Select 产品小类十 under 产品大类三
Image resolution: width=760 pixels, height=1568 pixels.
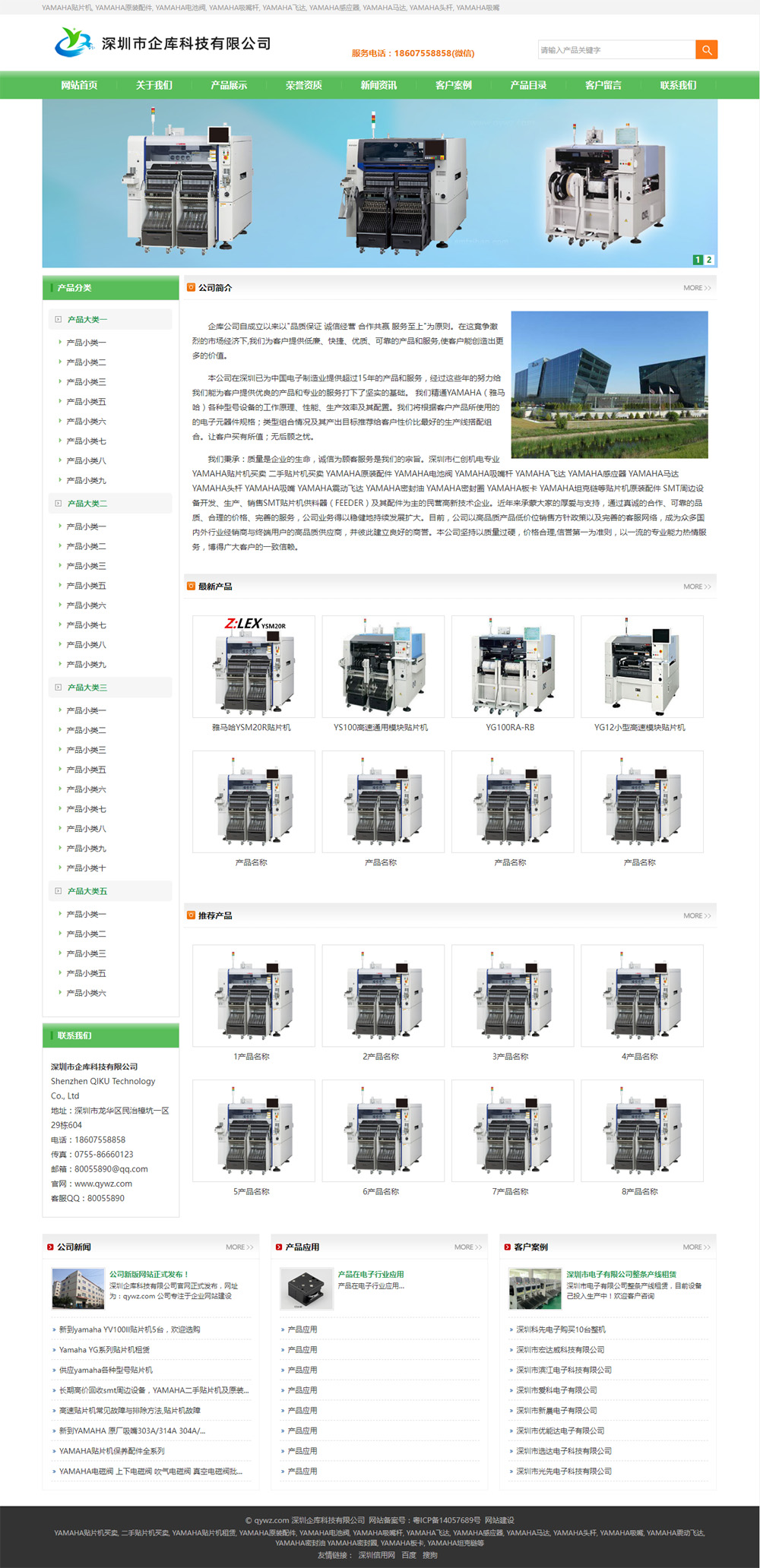click(x=86, y=868)
